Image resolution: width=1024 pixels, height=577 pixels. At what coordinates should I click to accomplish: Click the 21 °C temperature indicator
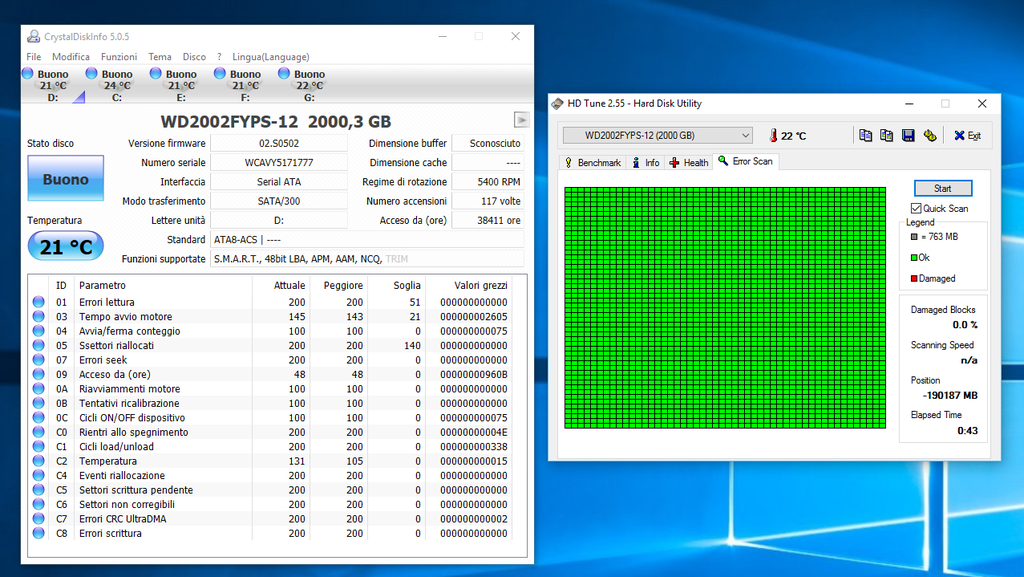click(65, 246)
